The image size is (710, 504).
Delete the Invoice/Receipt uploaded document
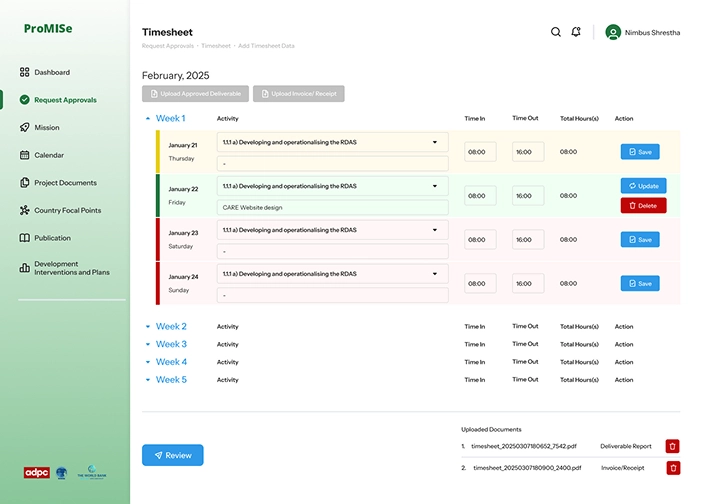tap(673, 468)
